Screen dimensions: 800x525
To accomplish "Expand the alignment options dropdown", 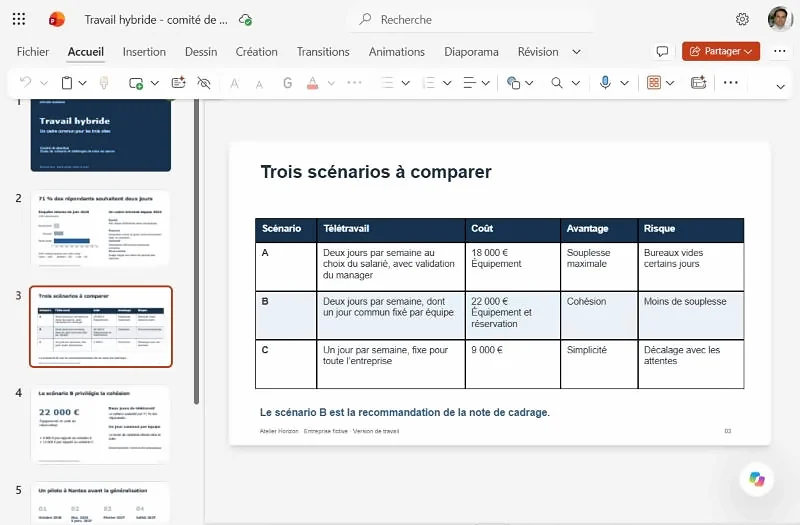I will tap(486, 83).
